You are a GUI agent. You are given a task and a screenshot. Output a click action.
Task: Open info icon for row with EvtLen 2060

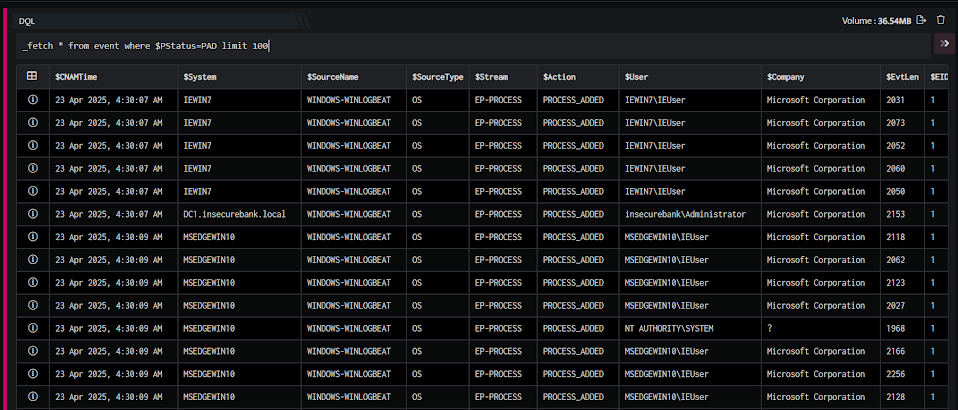coord(33,168)
